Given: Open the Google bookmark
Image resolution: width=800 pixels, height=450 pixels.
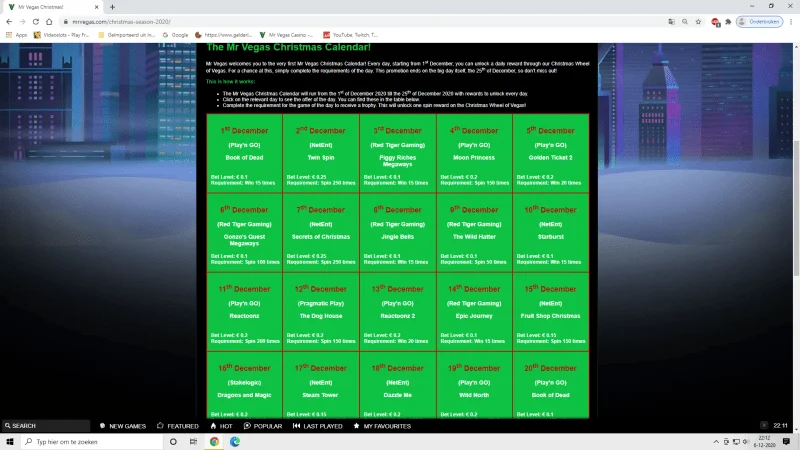Looking at the screenshot, I should click(x=176, y=35).
